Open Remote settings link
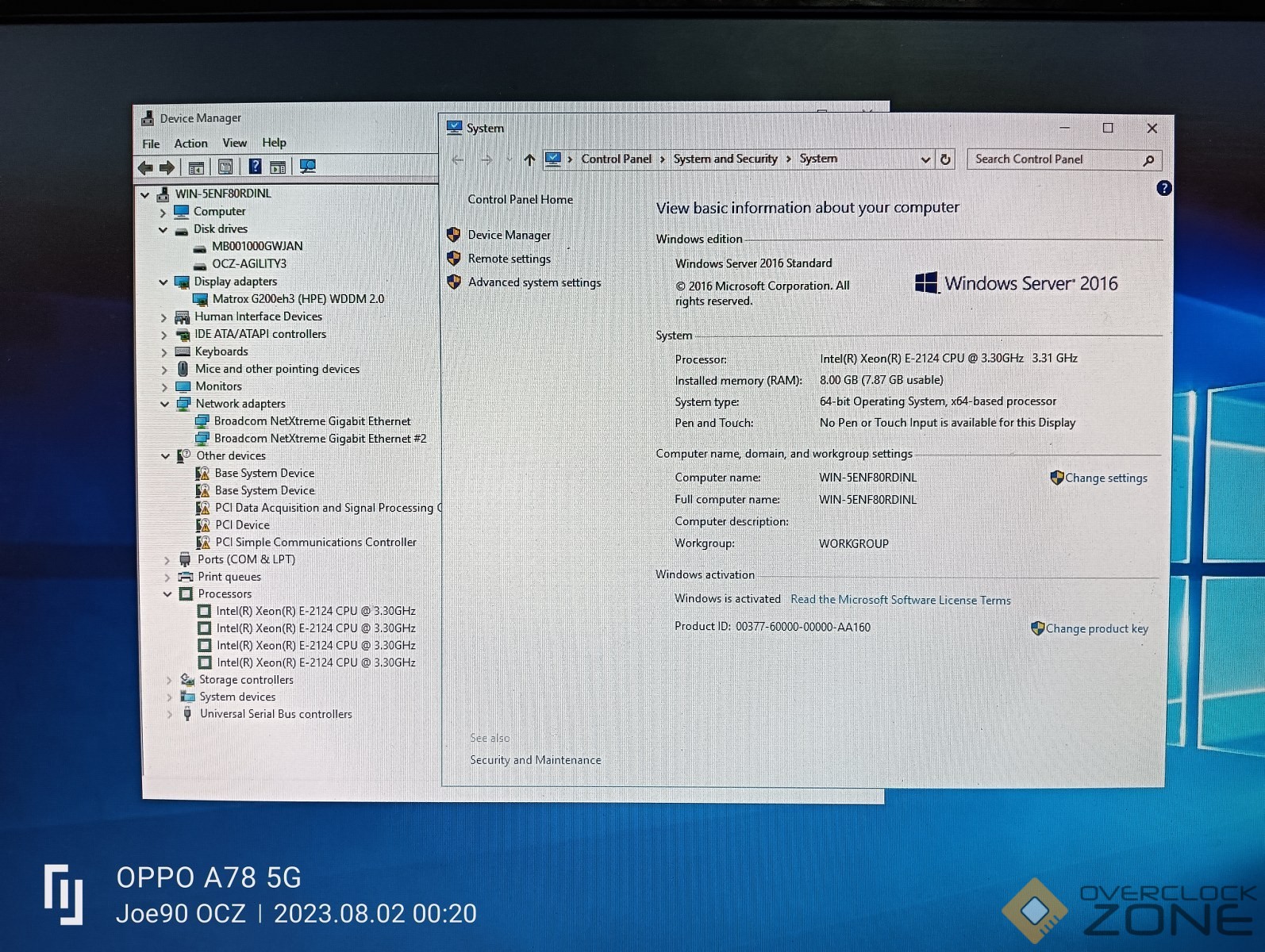The image size is (1265, 952). coord(509,259)
